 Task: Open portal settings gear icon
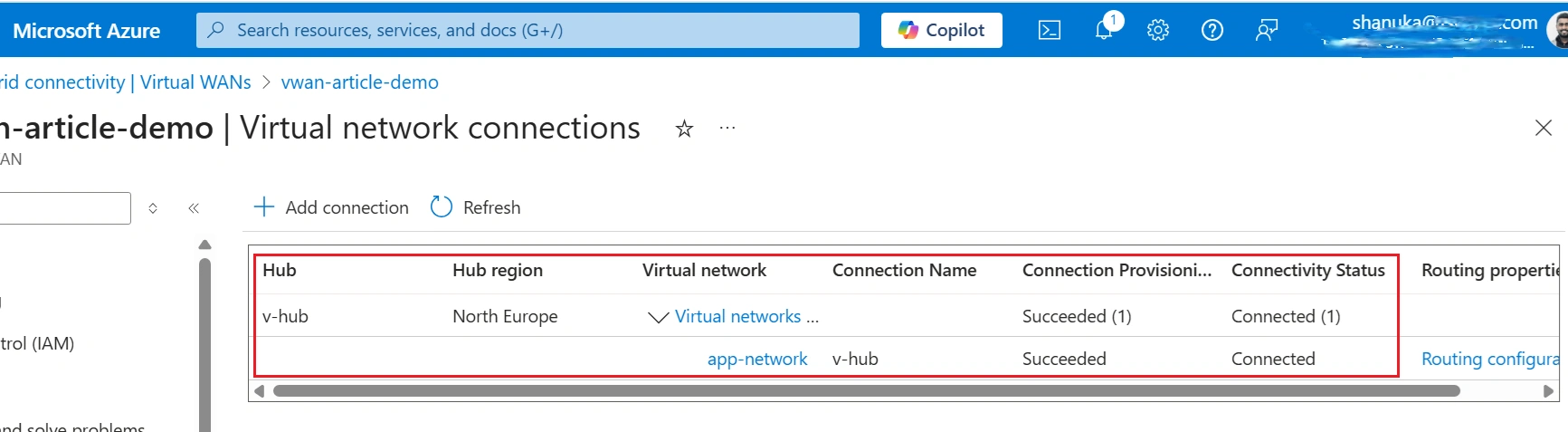(x=1158, y=31)
